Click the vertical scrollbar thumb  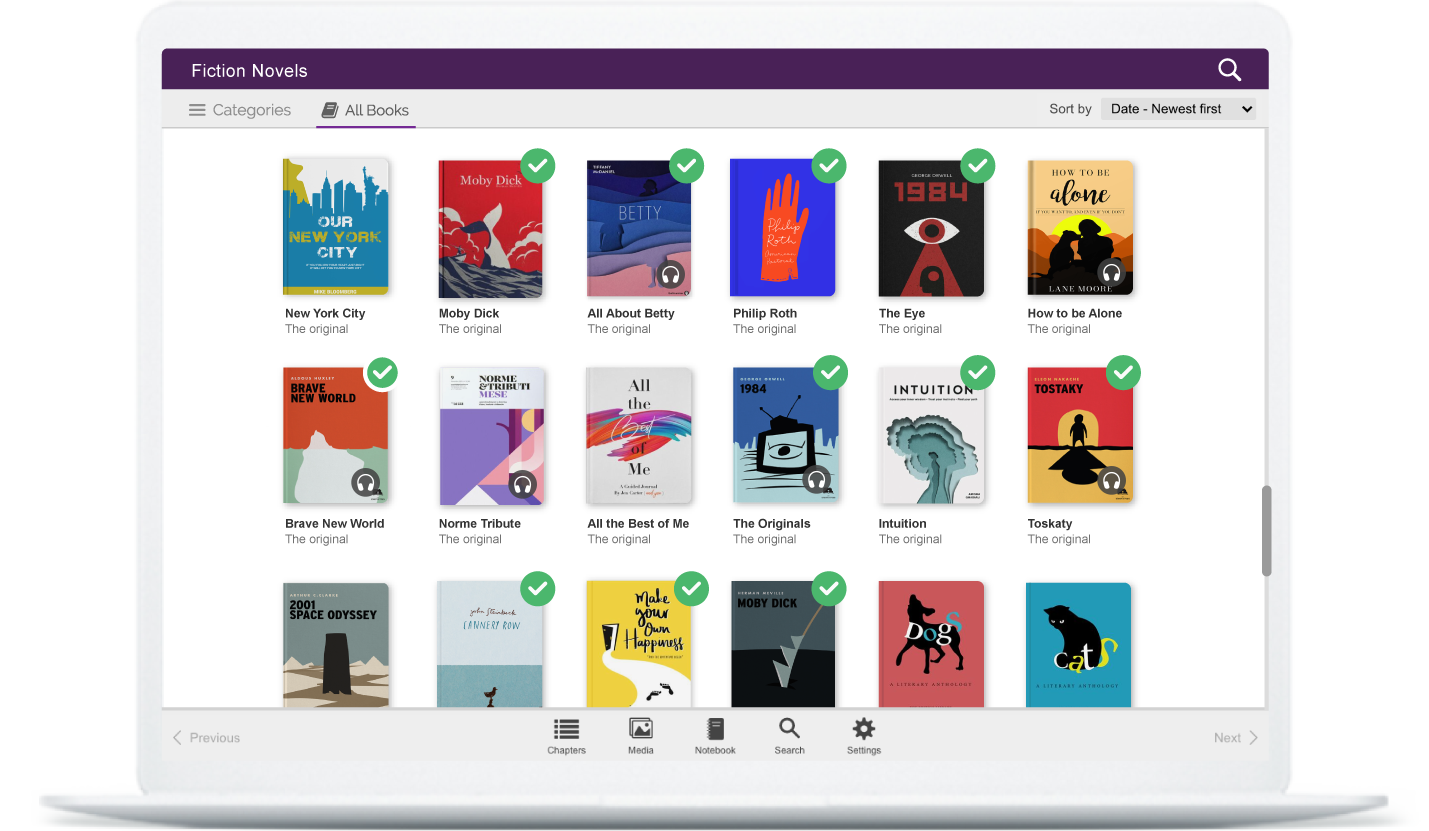[x=1266, y=531]
